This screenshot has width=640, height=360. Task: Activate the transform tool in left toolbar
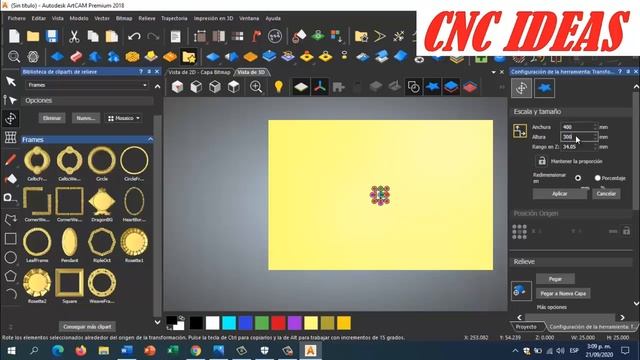click(x=10, y=118)
